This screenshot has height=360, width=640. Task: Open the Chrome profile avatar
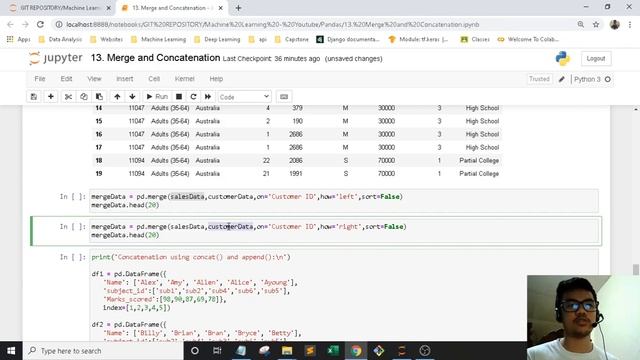click(615, 24)
